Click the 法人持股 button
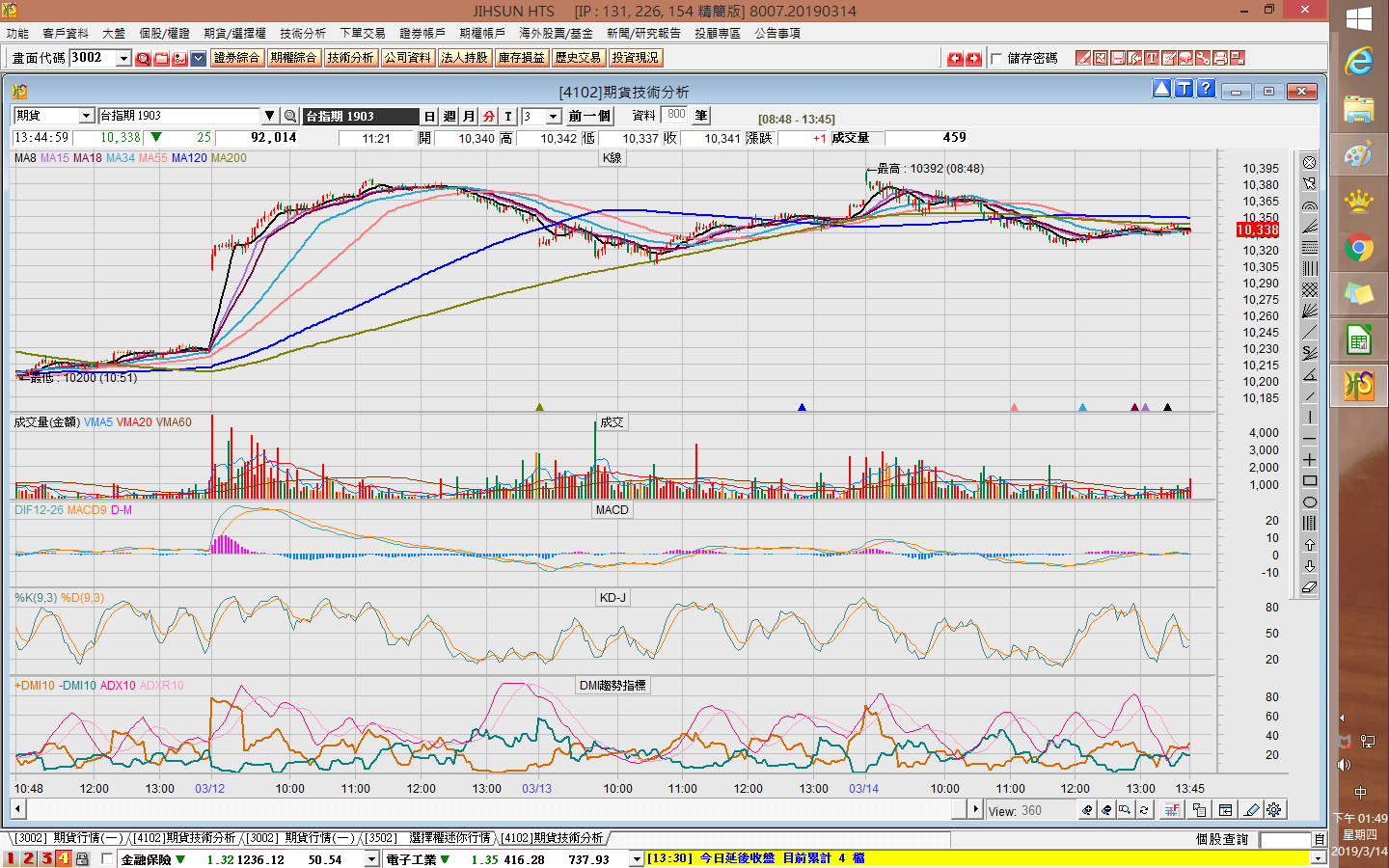The image size is (1389, 868). point(464,58)
